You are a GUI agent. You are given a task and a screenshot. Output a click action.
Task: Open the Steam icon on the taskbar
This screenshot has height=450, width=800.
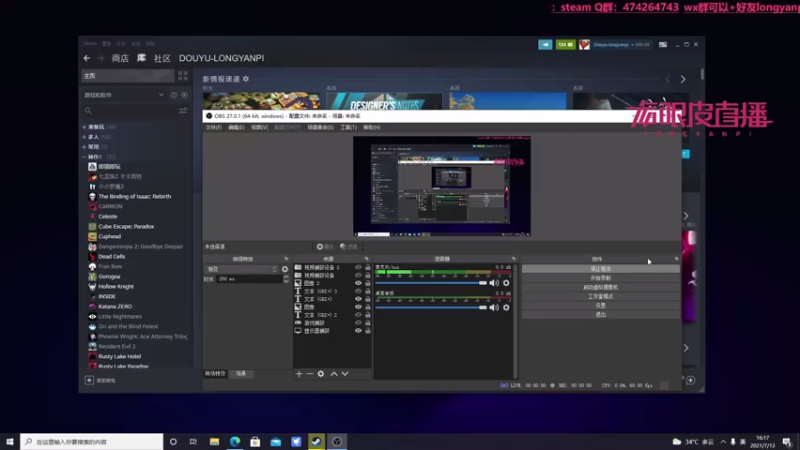pos(316,442)
